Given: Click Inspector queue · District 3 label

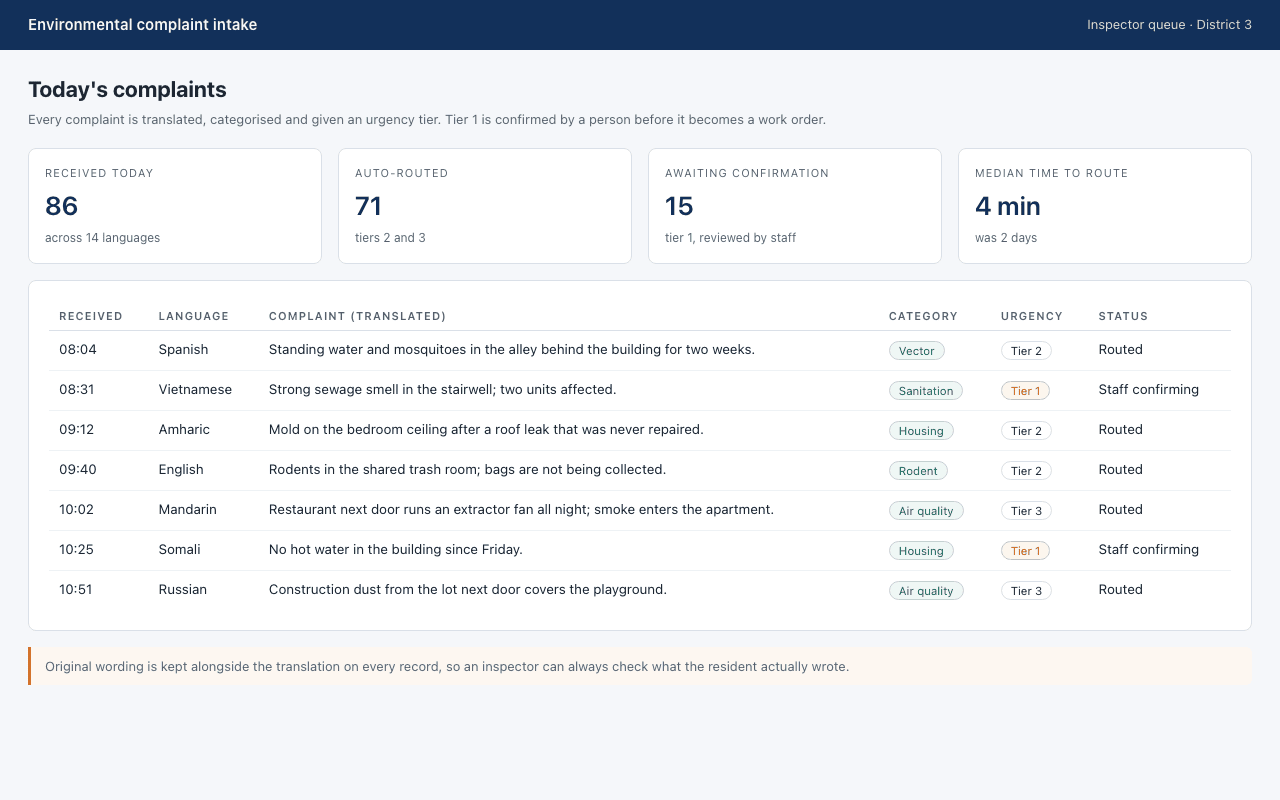Looking at the screenshot, I should click(1169, 25).
